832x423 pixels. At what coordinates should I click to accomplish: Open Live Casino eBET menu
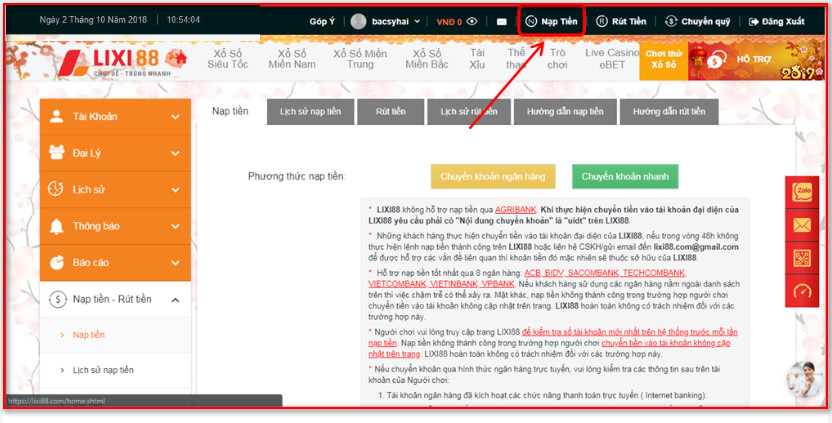(x=612, y=59)
